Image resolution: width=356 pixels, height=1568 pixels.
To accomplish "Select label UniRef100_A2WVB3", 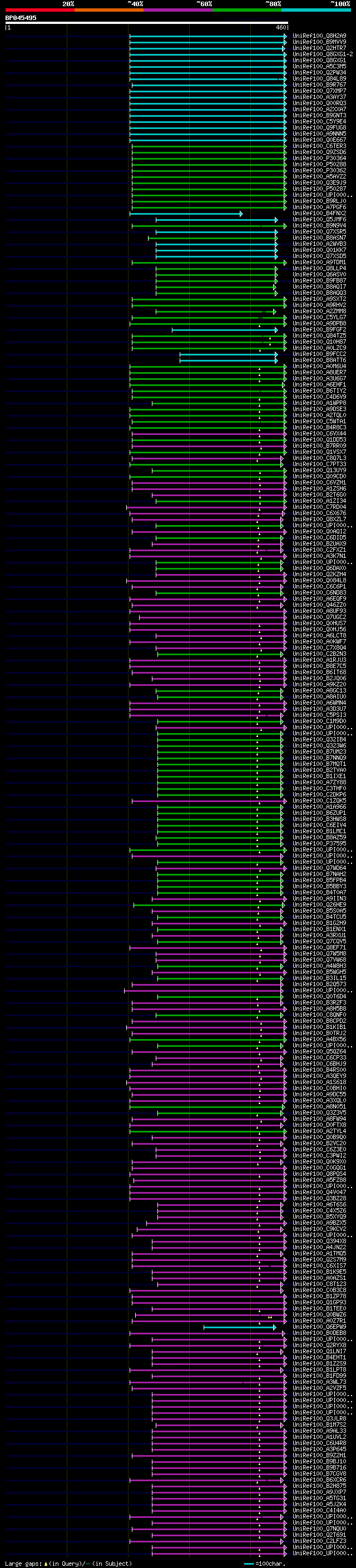I will pyautogui.click(x=319, y=244).
